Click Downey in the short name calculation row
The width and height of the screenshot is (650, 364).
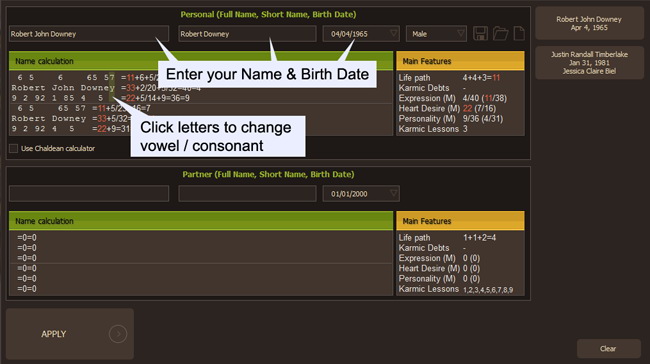click(69, 119)
